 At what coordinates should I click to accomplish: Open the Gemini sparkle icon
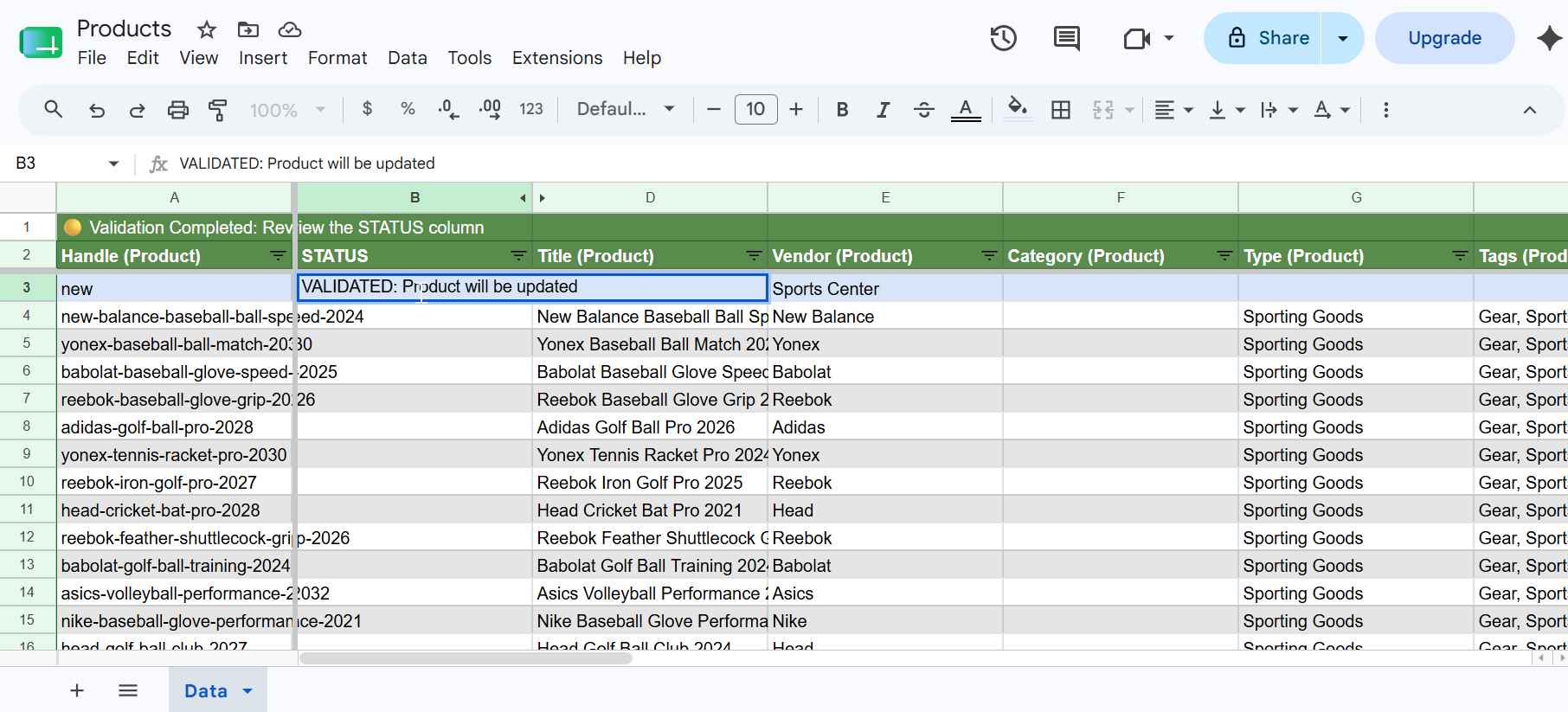pos(1549,38)
